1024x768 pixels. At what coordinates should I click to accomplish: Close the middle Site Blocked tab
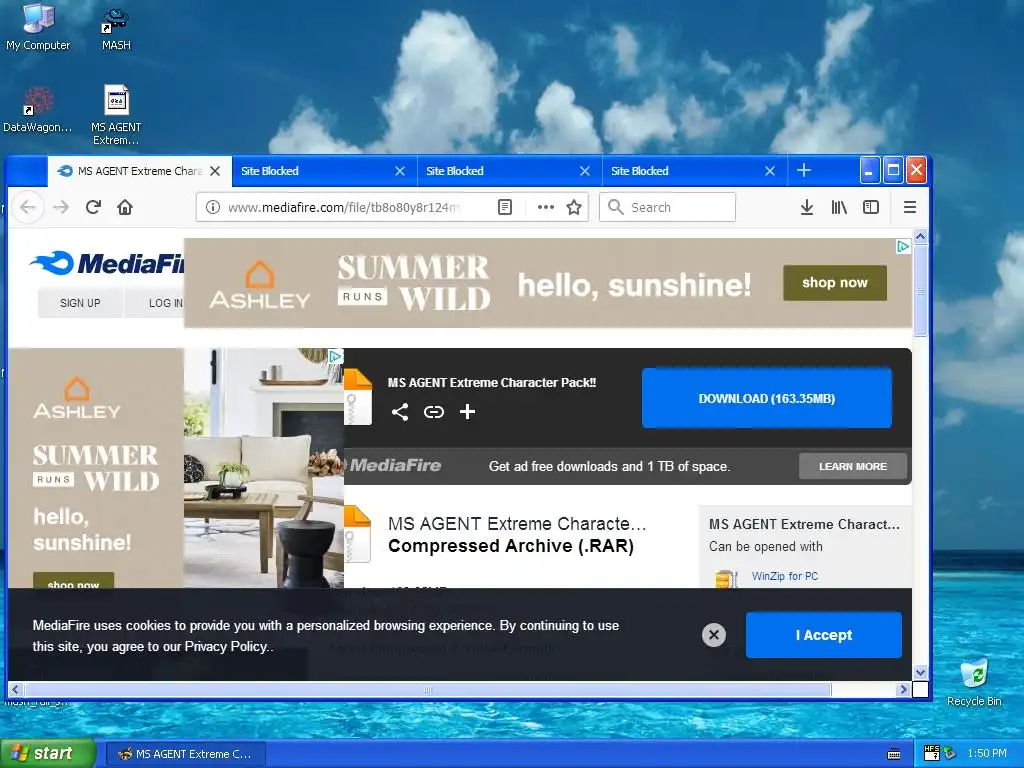pos(585,171)
